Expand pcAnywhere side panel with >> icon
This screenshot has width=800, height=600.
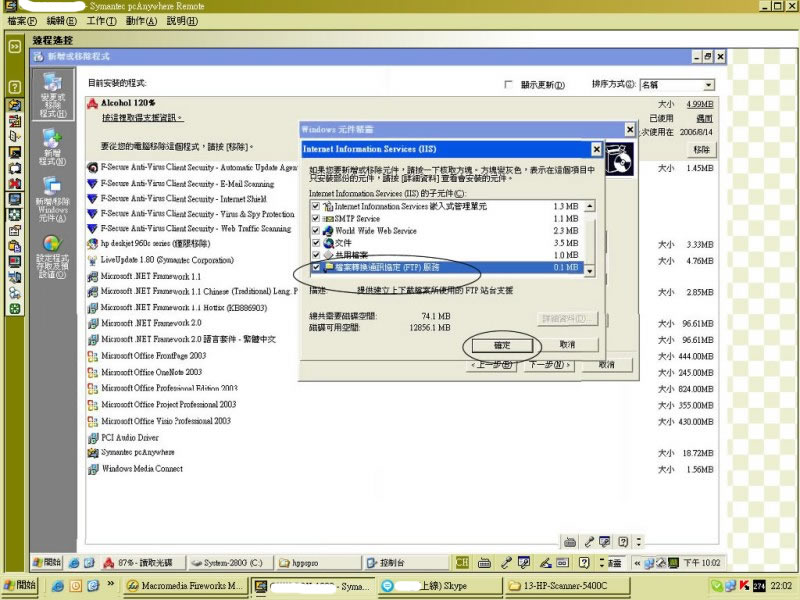[x=15, y=46]
